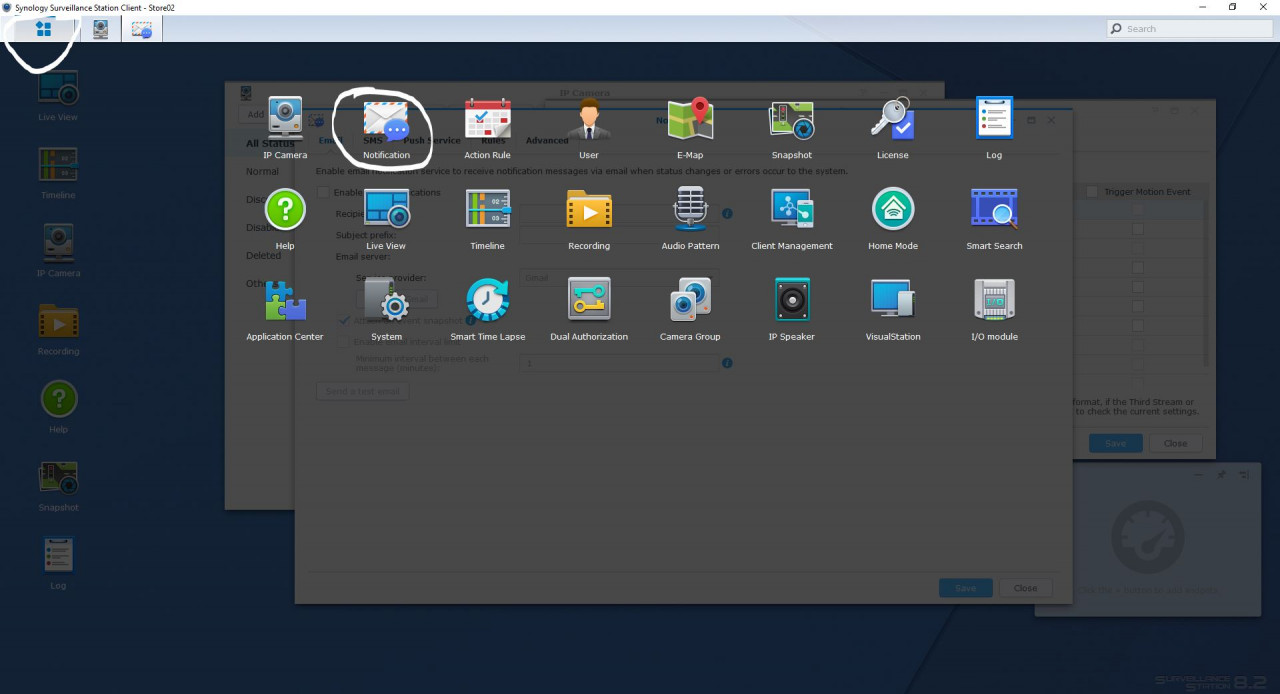Open IP Camera from main menu
Viewport: 1280px width, 694px height.
[x=285, y=128]
